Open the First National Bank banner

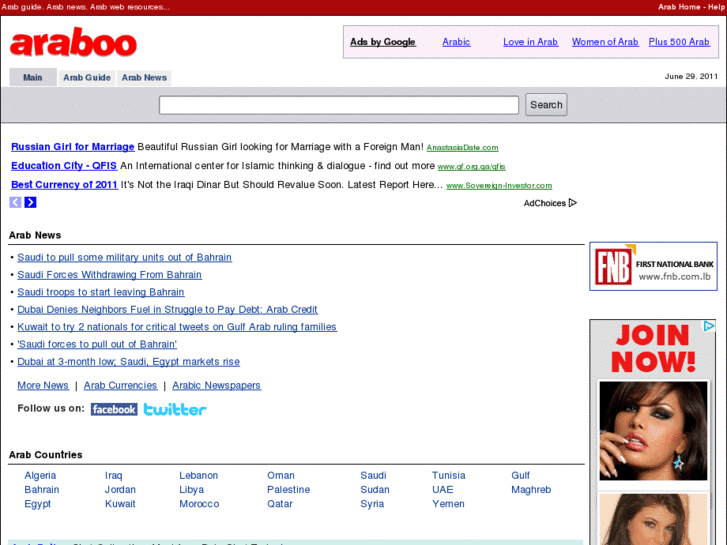click(653, 266)
